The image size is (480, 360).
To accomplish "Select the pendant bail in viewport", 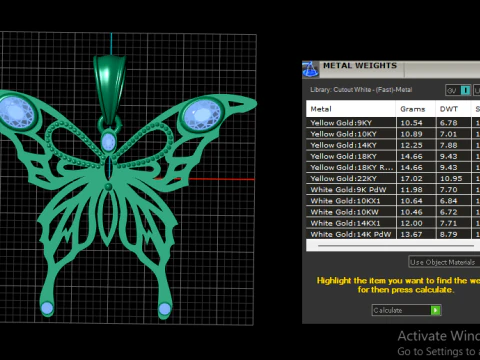I will (x=110, y=87).
